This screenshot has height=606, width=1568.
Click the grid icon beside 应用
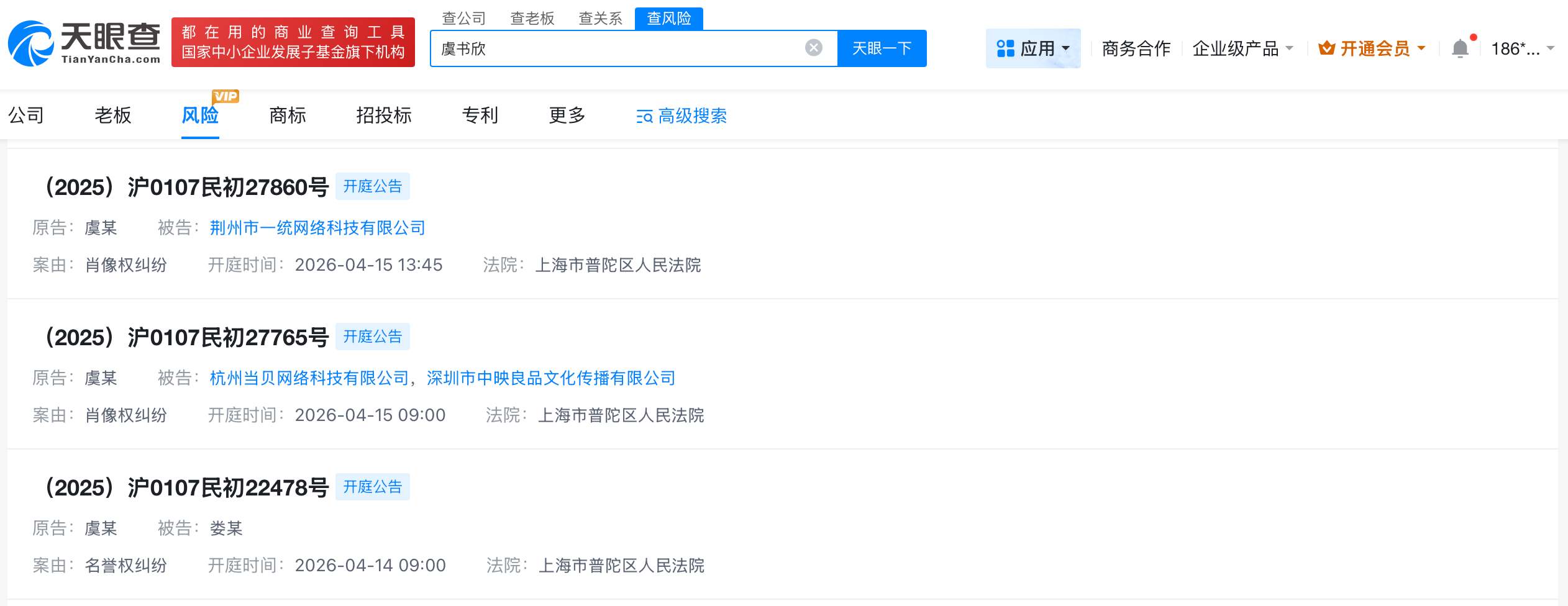(x=1006, y=48)
